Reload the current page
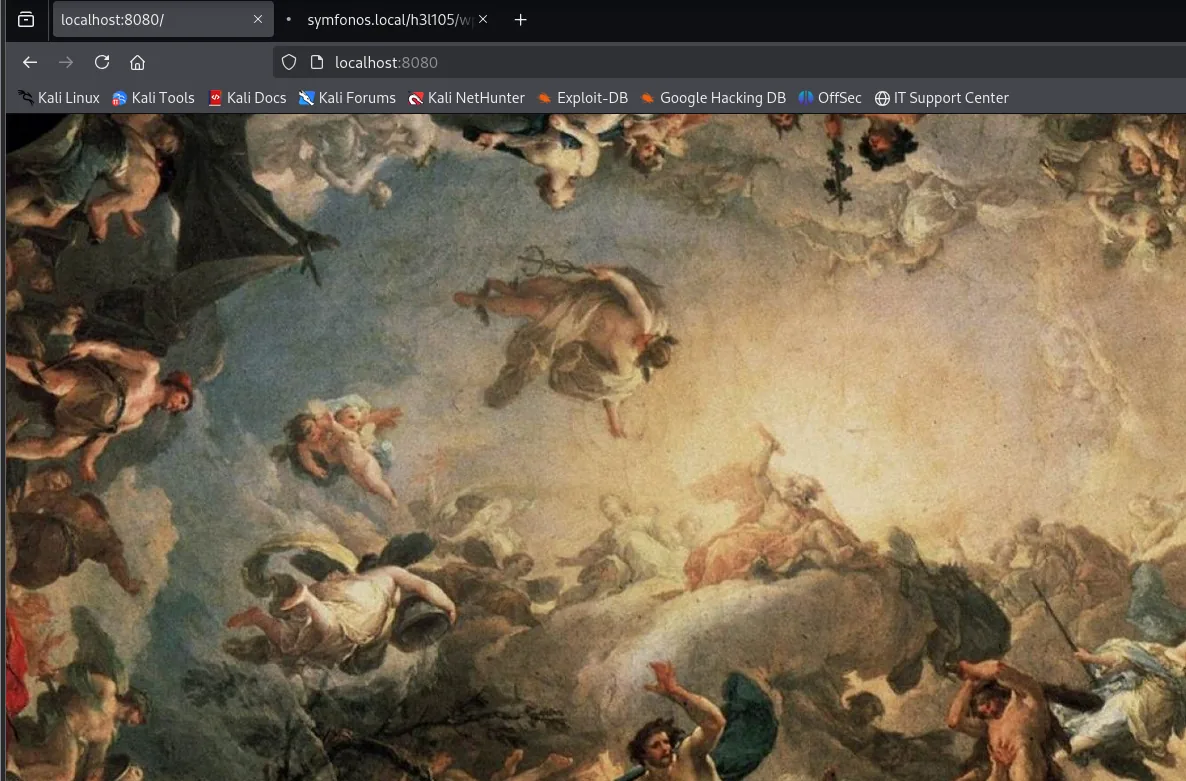The width and height of the screenshot is (1186, 781). pyautogui.click(x=102, y=63)
